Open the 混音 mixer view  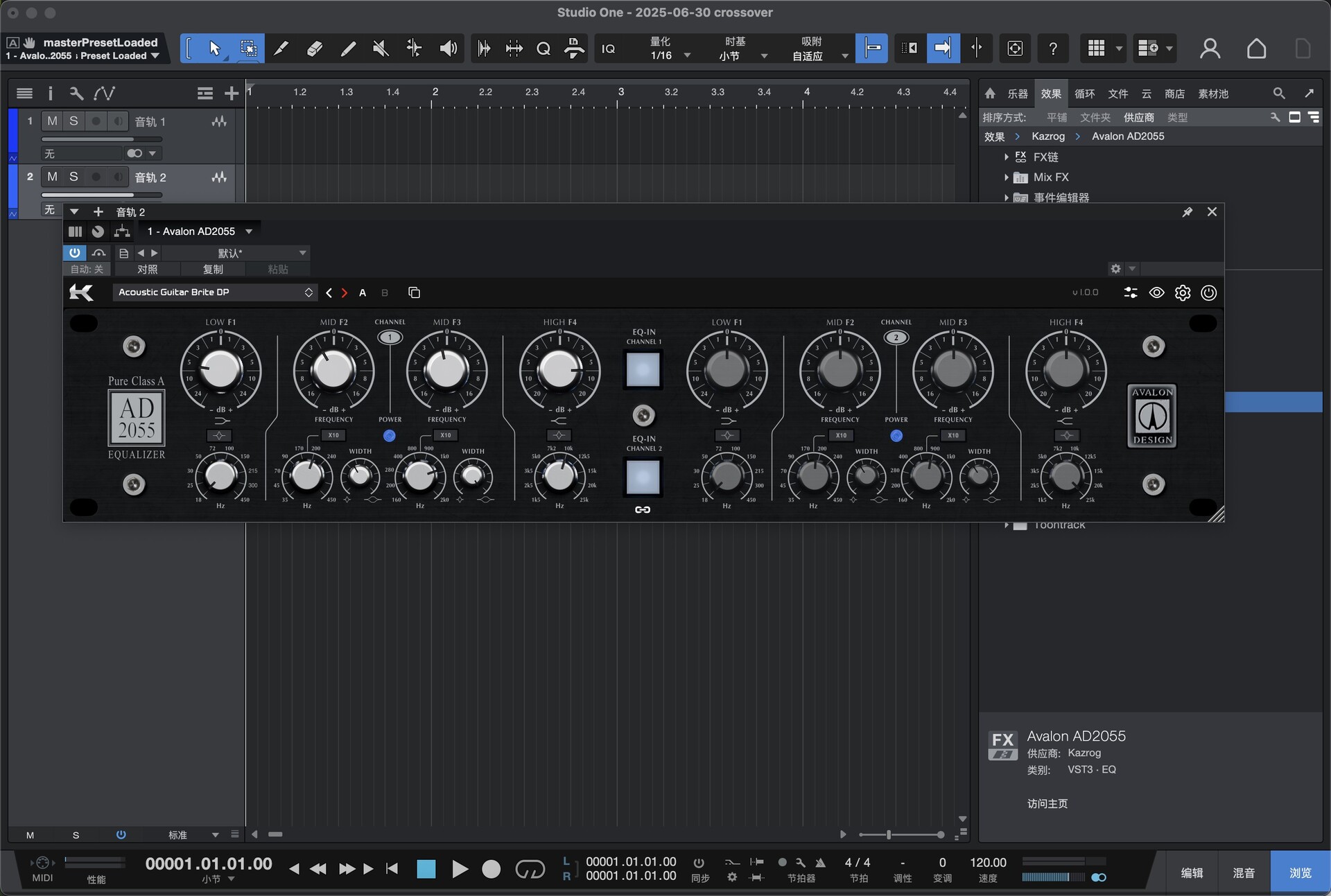coord(1244,873)
